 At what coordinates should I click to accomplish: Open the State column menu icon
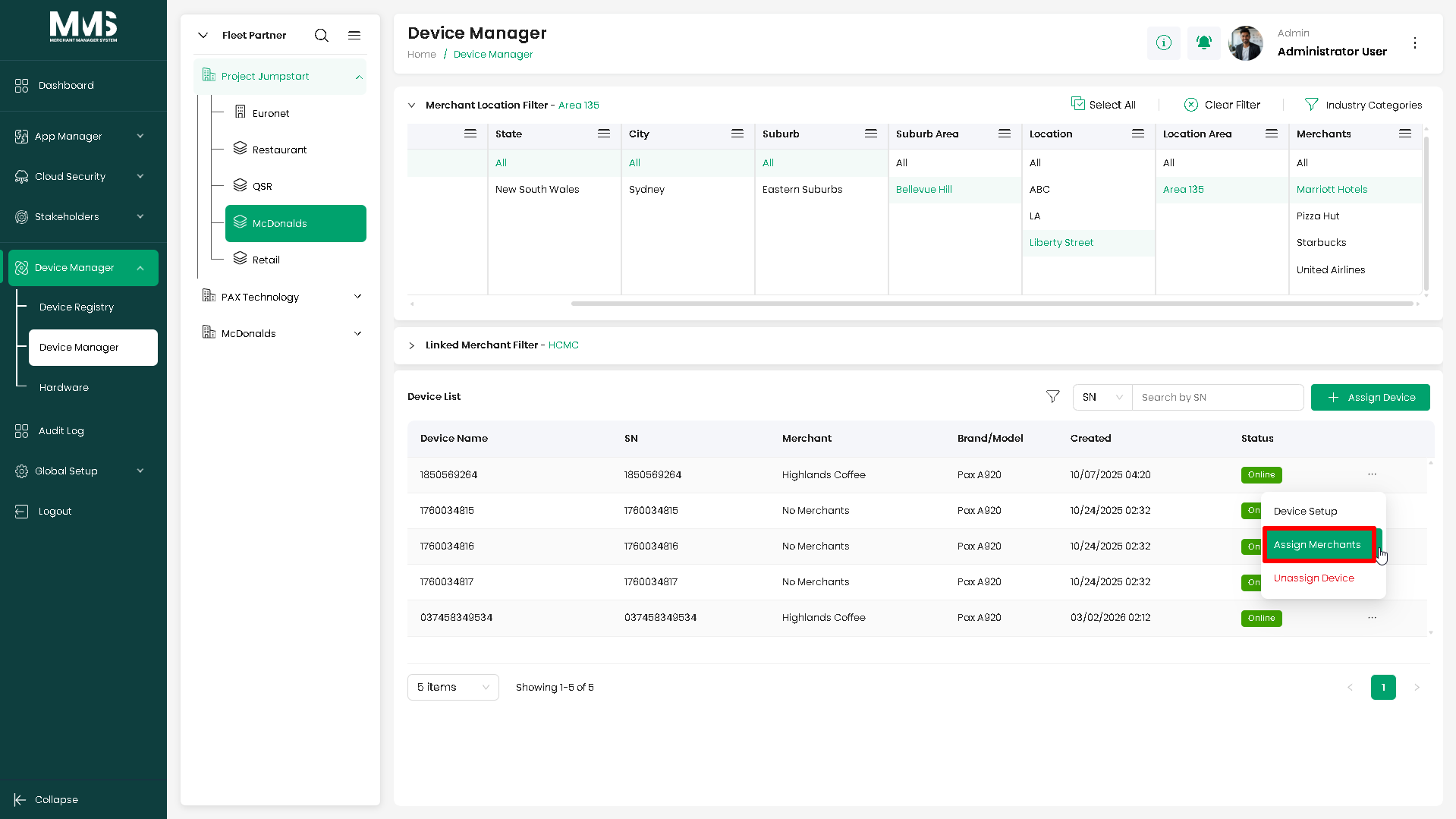[x=604, y=134]
